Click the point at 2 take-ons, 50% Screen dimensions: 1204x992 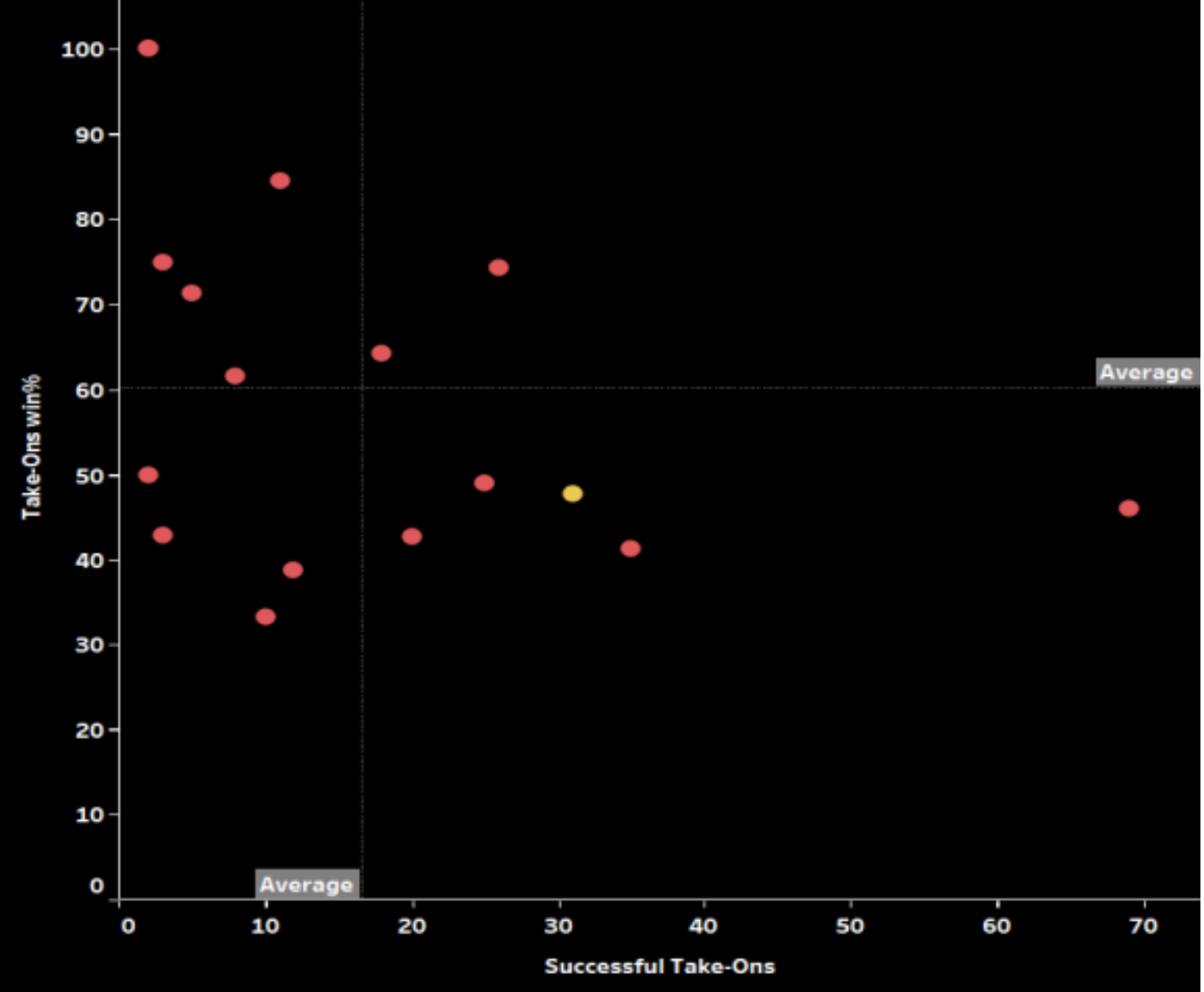pos(149,475)
